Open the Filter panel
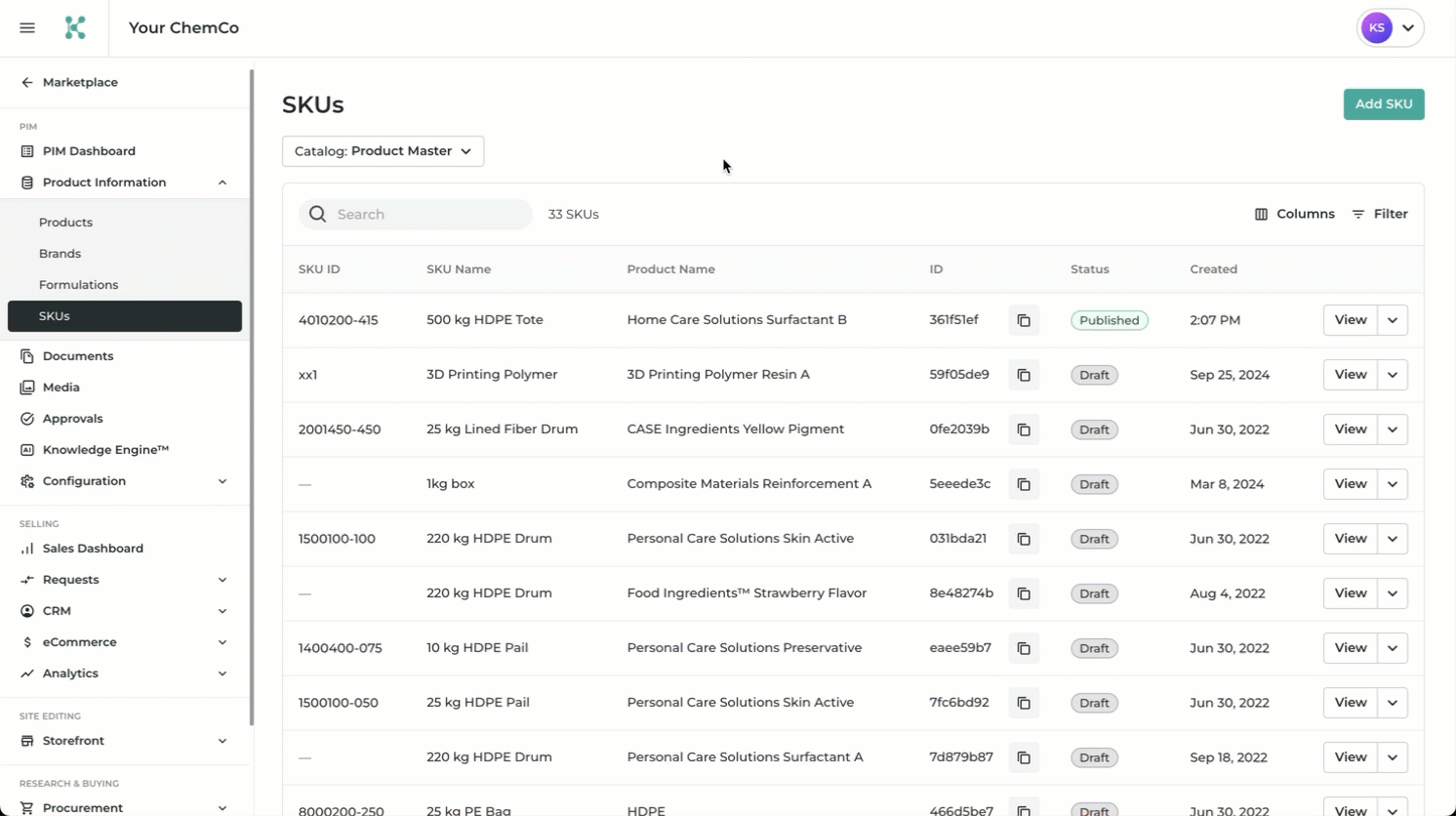This screenshot has width=1456, height=816. [1379, 214]
